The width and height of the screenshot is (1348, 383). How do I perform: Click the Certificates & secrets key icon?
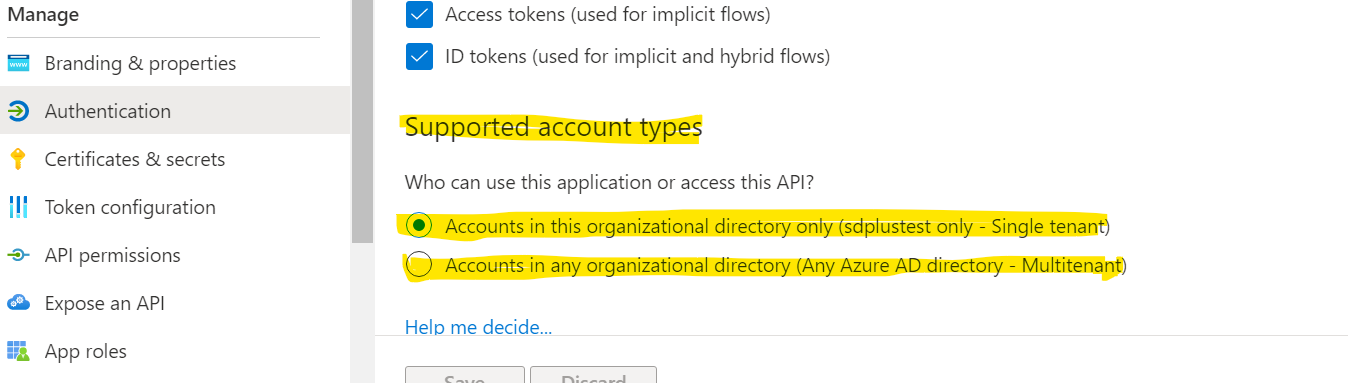click(18, 160)
